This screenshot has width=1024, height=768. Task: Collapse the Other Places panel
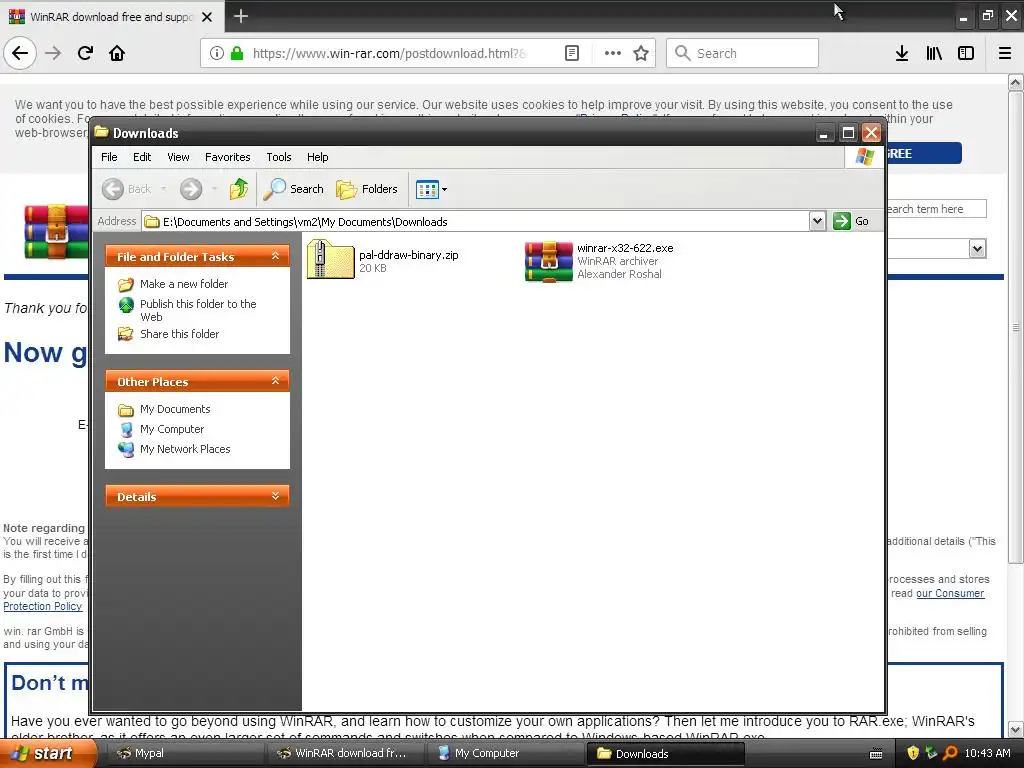[276, 381]
